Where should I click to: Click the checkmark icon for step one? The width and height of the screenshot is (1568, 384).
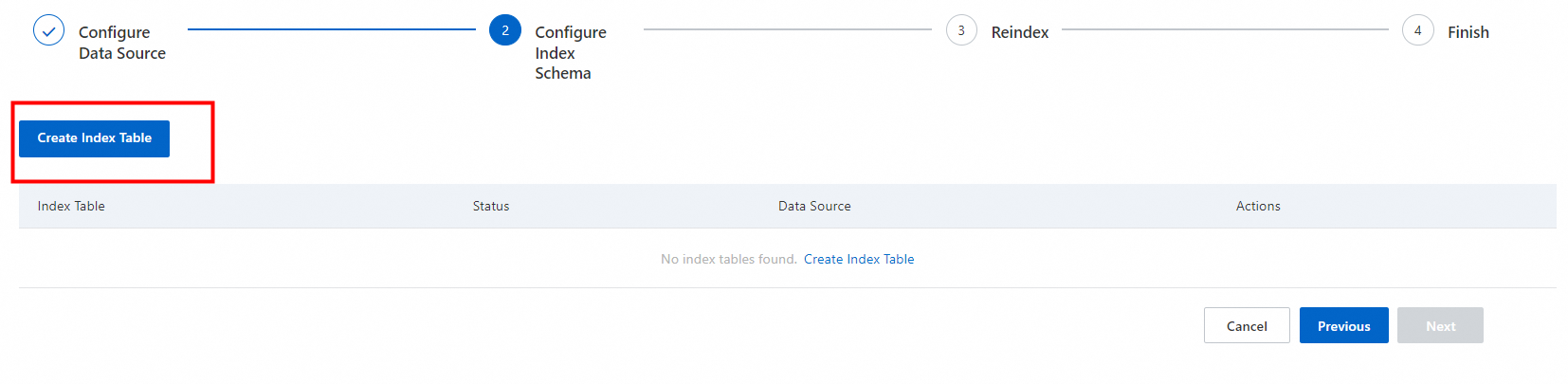click(48, 31)
